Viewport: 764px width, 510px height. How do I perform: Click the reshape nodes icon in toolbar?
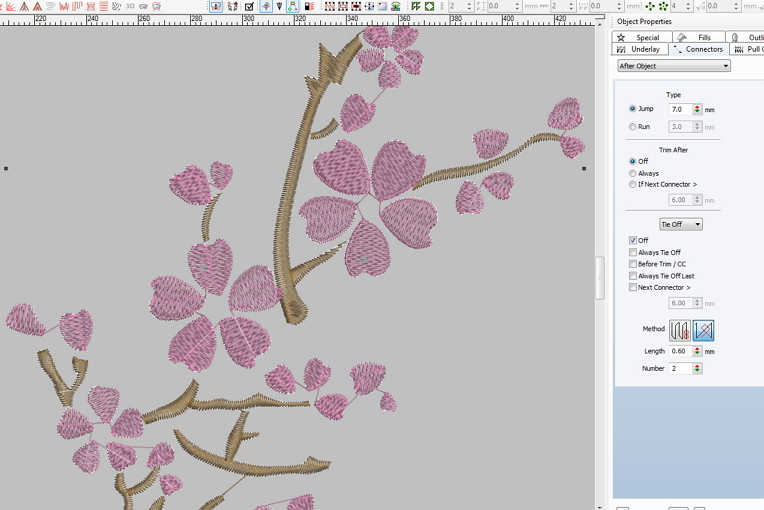[294, 6]
